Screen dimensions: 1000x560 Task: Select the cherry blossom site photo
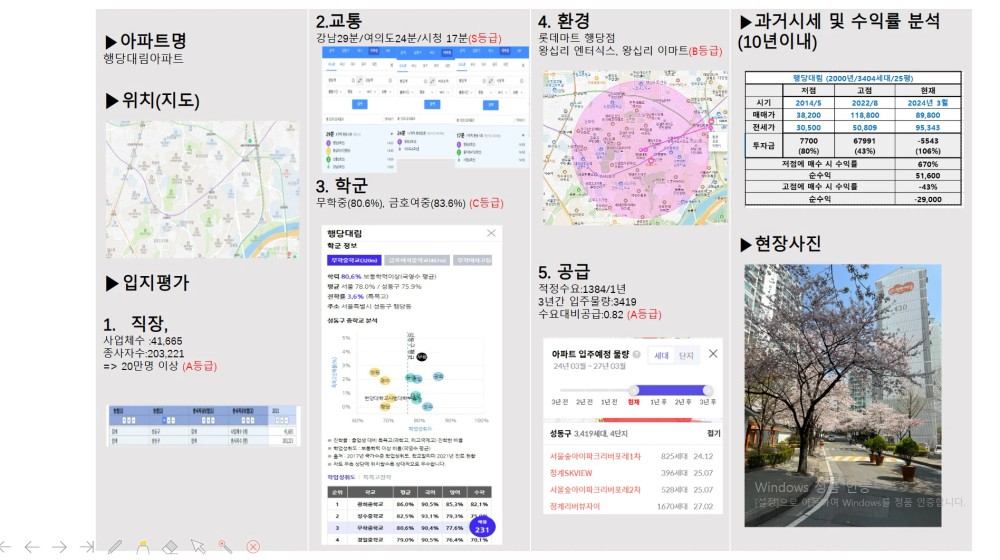coord(842,395)
